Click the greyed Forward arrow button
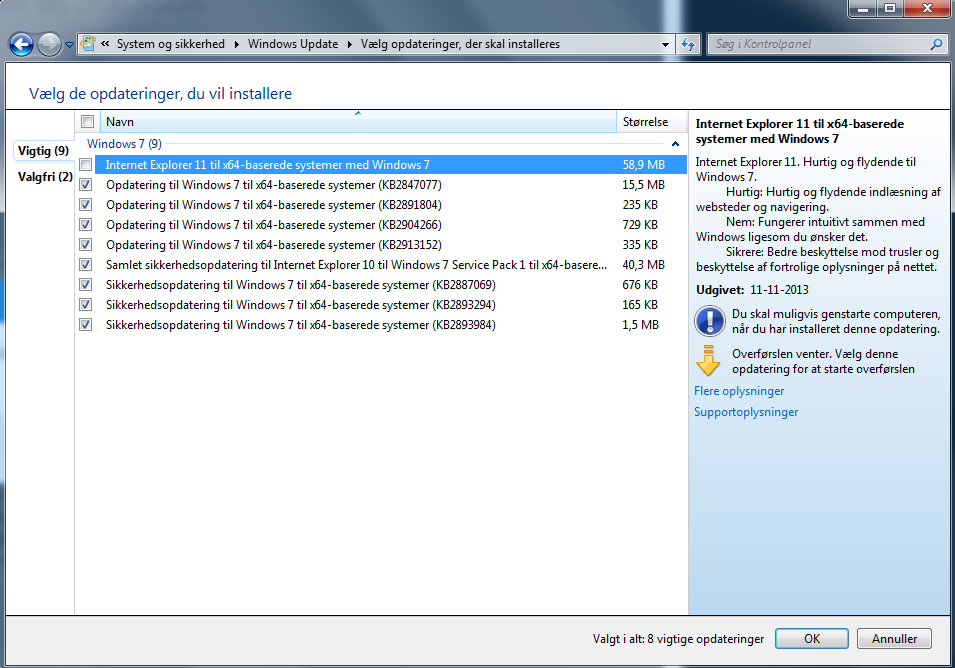The height and width of the screenshot is (668, 955). tap(49, 44)
